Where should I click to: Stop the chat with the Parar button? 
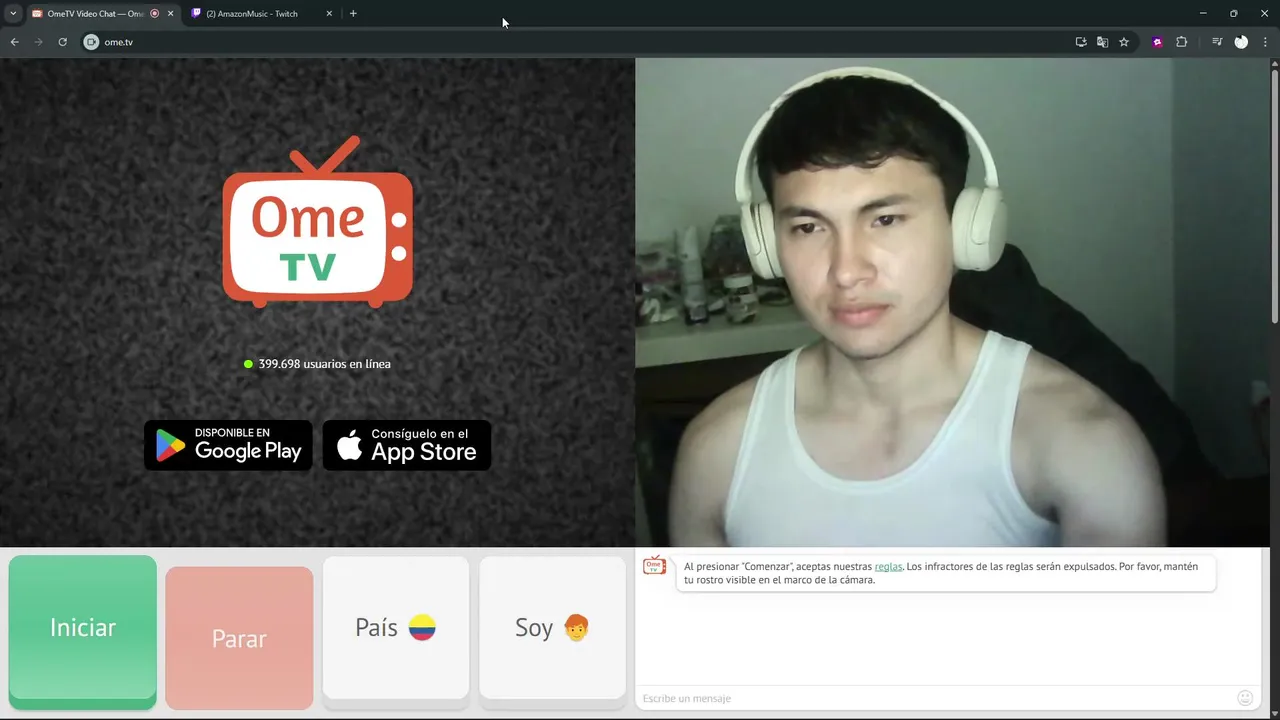[x=239, y=638]
